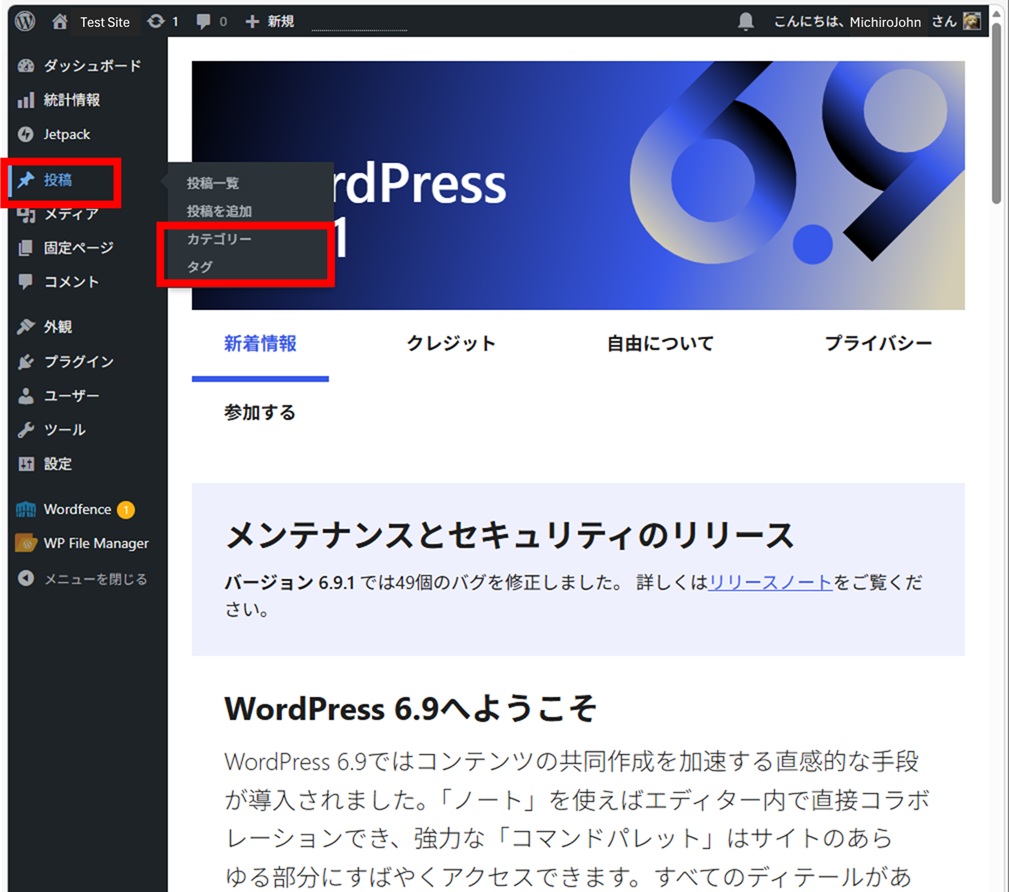
Task: Select タグ from the 投稿 submenu
Action: point(199,267)
